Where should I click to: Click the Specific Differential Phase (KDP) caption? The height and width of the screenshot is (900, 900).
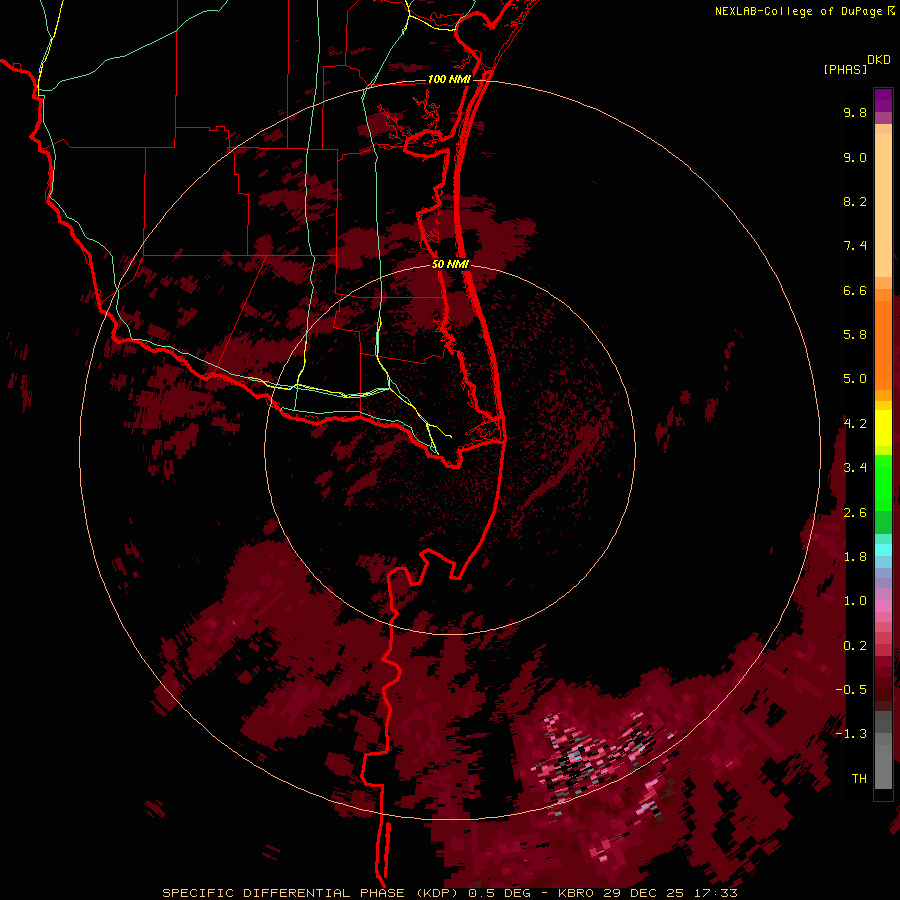[313, 893]
